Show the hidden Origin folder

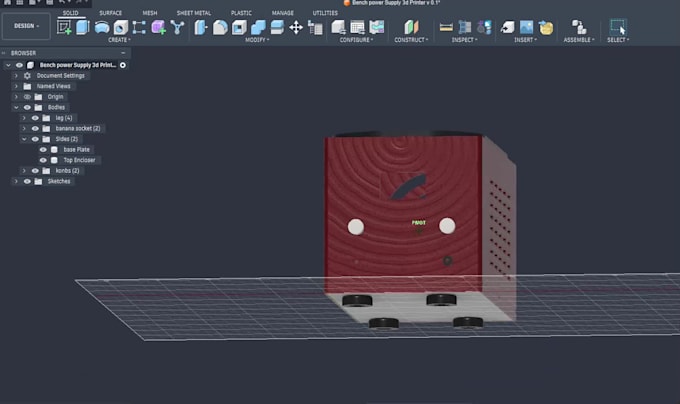pos(27,97)
